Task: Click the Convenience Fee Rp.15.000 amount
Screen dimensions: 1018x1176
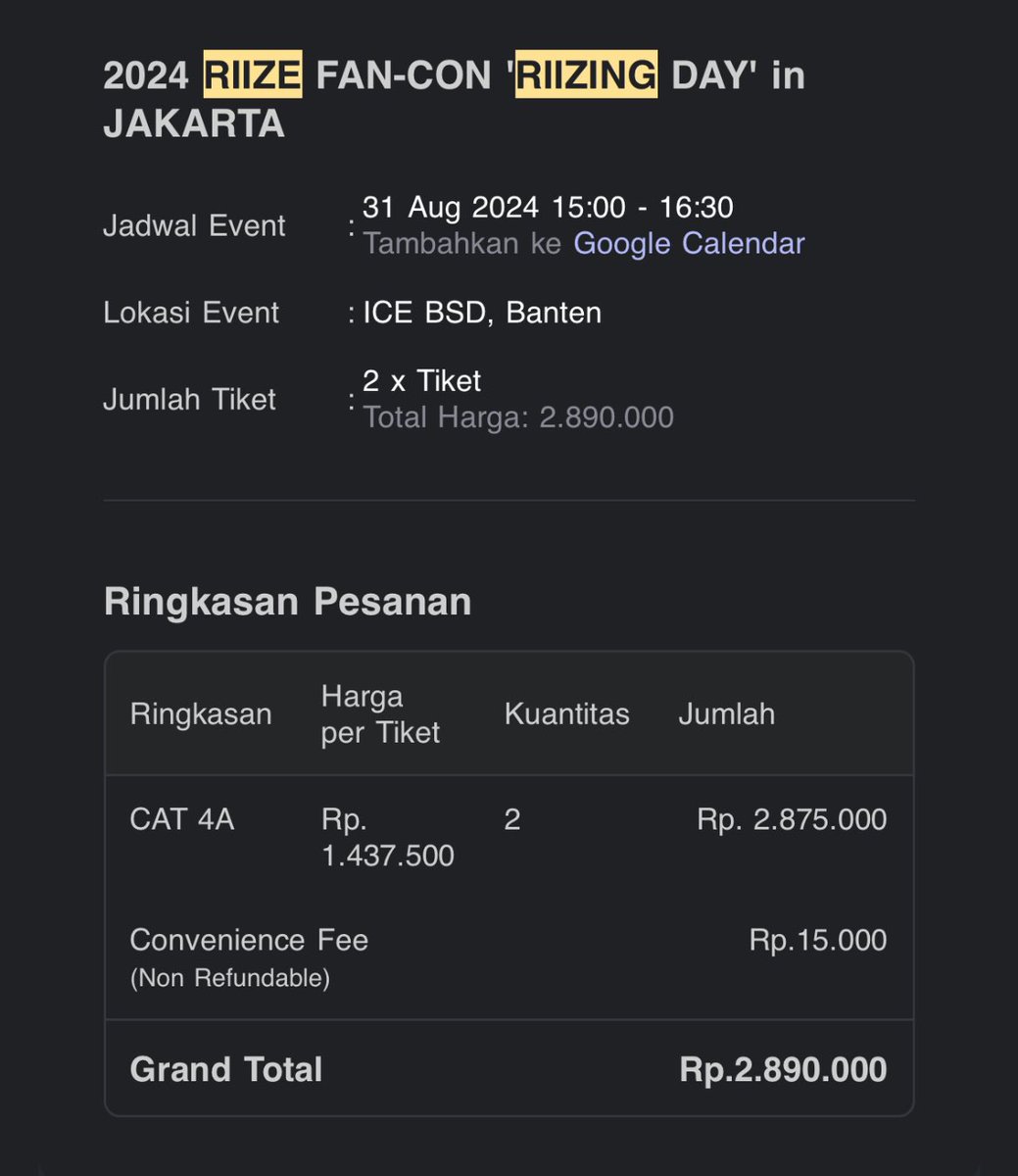Action: 818,940
